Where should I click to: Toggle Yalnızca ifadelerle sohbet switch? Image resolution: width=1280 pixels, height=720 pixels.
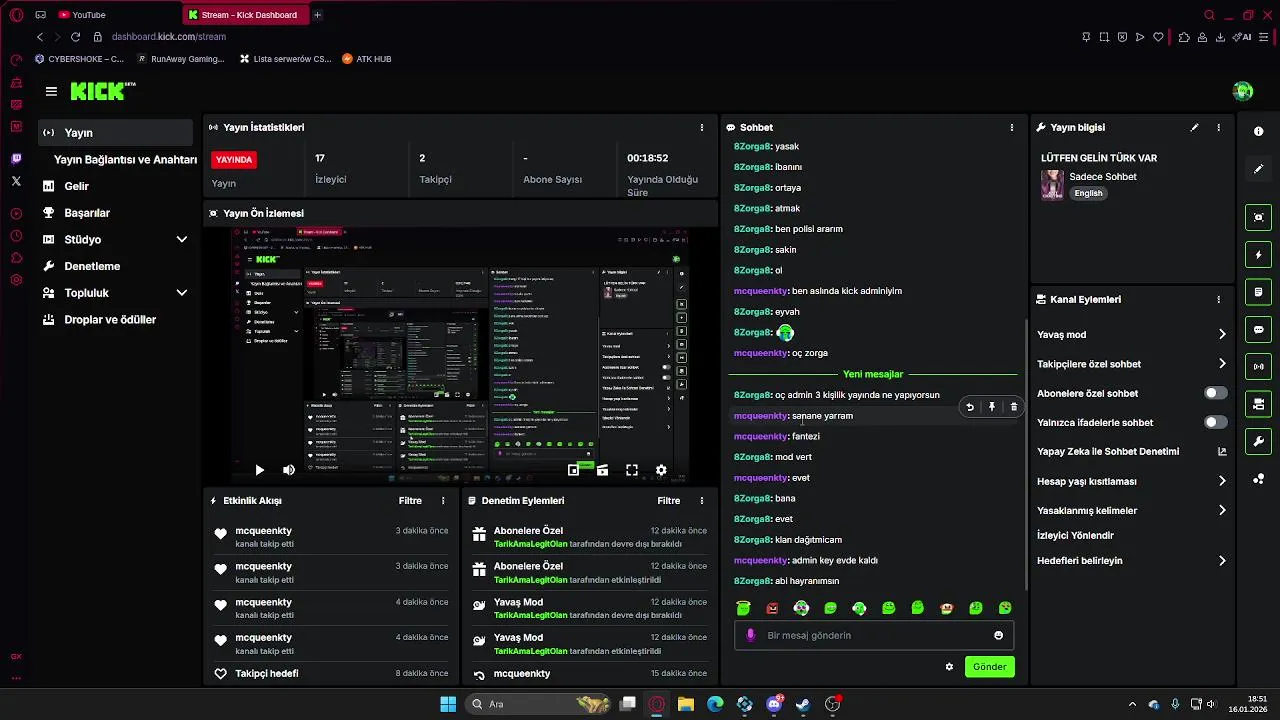(x=1216, y=422)
